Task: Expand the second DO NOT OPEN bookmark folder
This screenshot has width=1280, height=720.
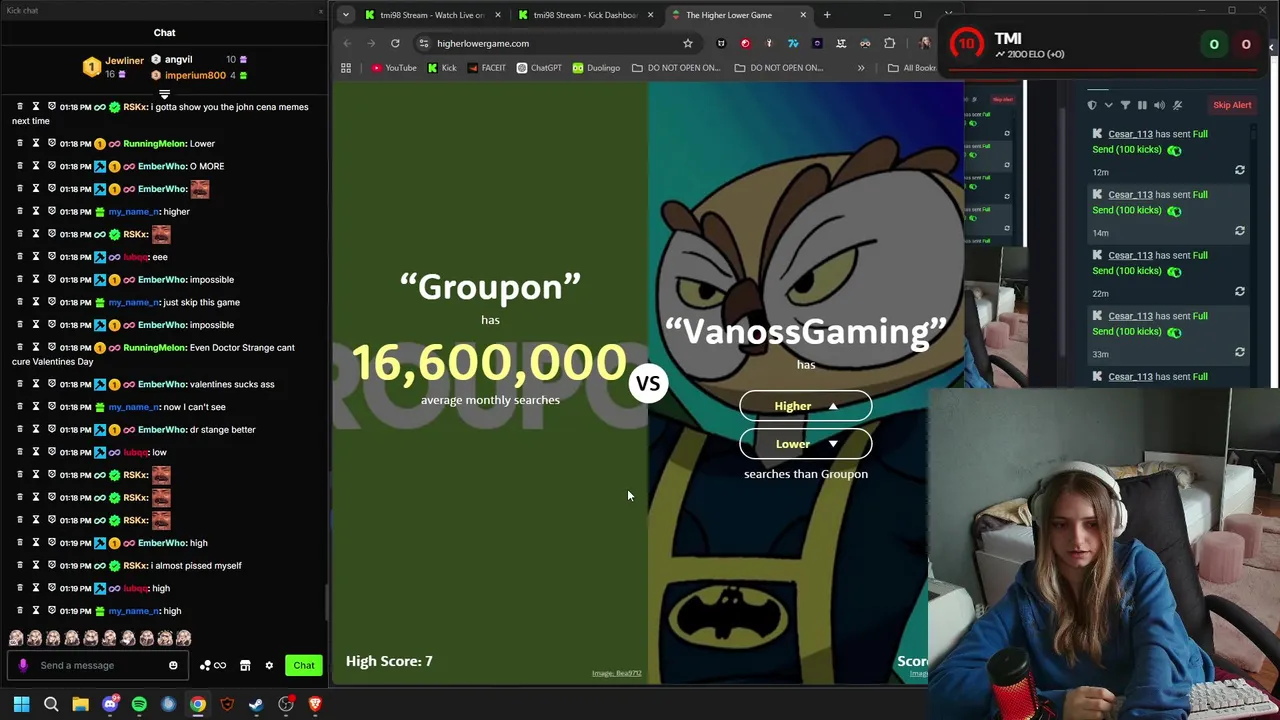Action: coord(779,68)
